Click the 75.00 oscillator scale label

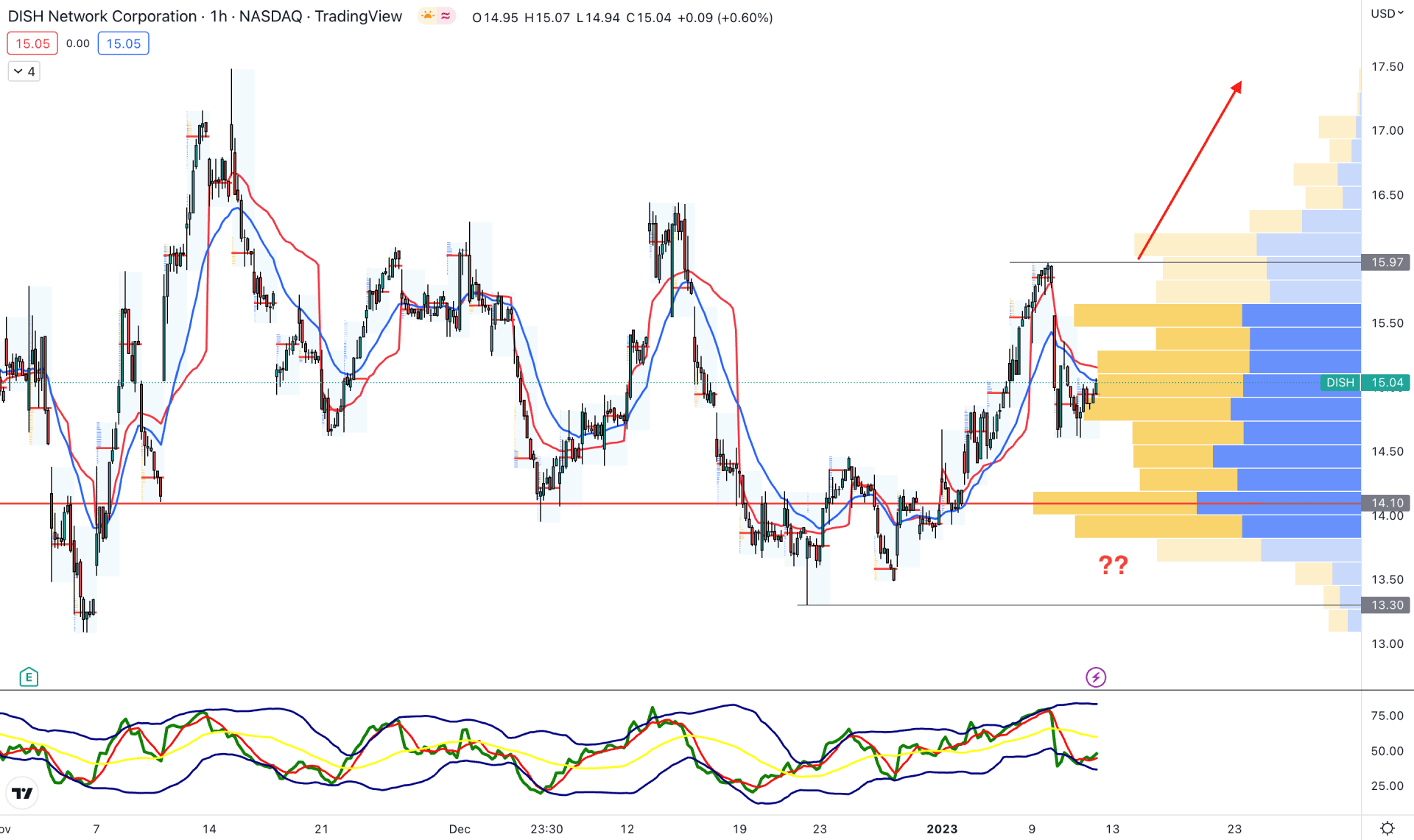(1387, 716)
